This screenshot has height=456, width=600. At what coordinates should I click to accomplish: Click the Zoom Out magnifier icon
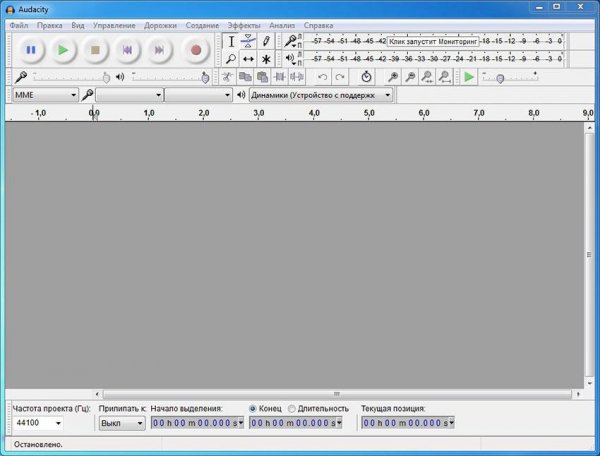coord(410,77)
